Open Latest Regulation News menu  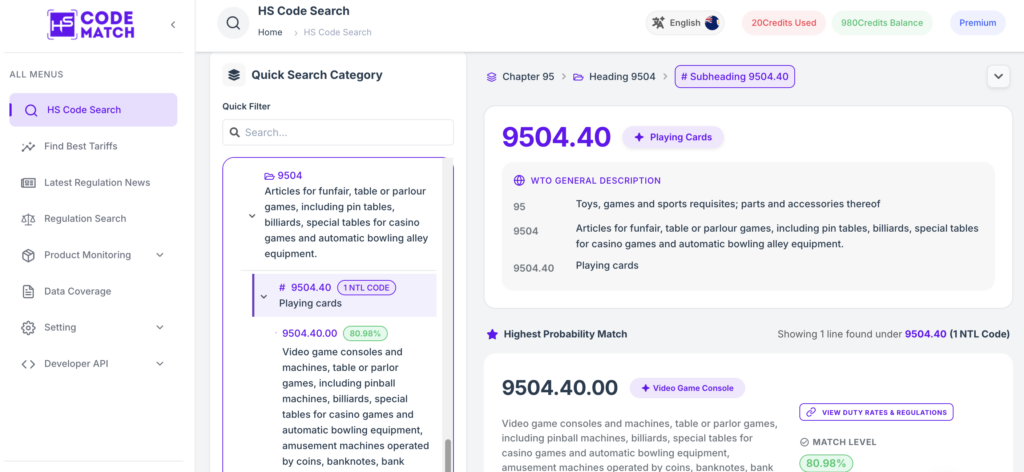click(97, 182)
